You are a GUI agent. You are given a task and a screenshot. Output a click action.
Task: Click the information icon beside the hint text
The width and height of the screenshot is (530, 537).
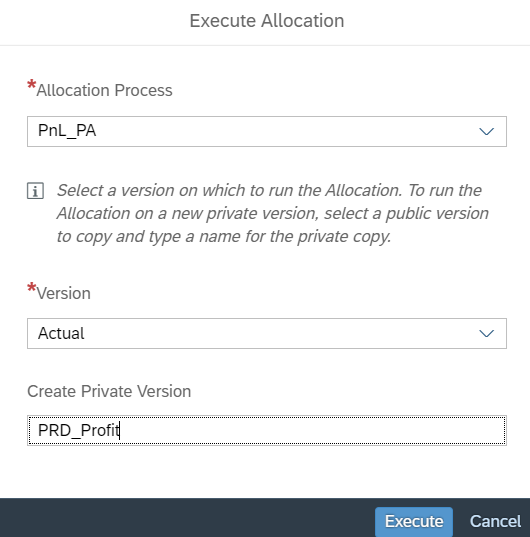(x=35, y=191)
